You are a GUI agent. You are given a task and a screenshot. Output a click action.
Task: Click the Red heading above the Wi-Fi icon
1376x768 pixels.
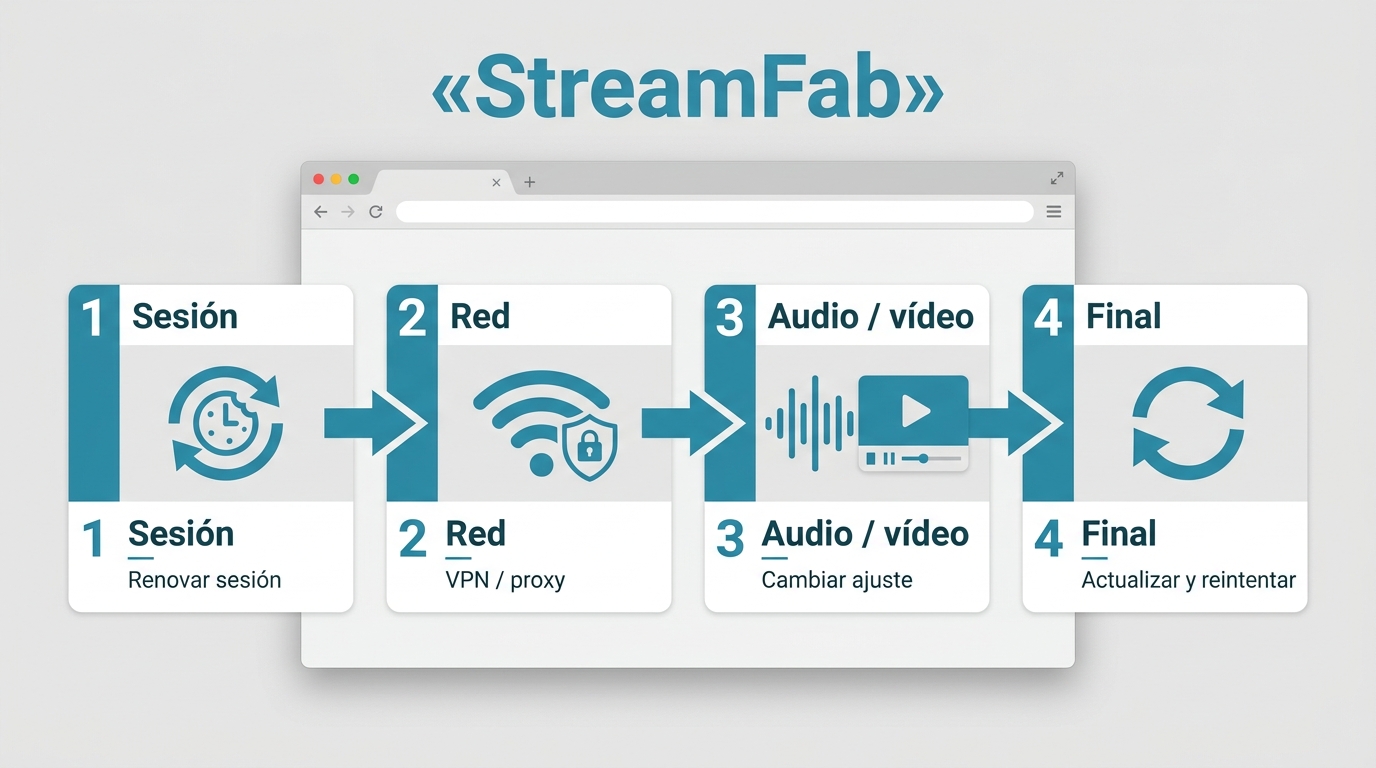[480, 316]
